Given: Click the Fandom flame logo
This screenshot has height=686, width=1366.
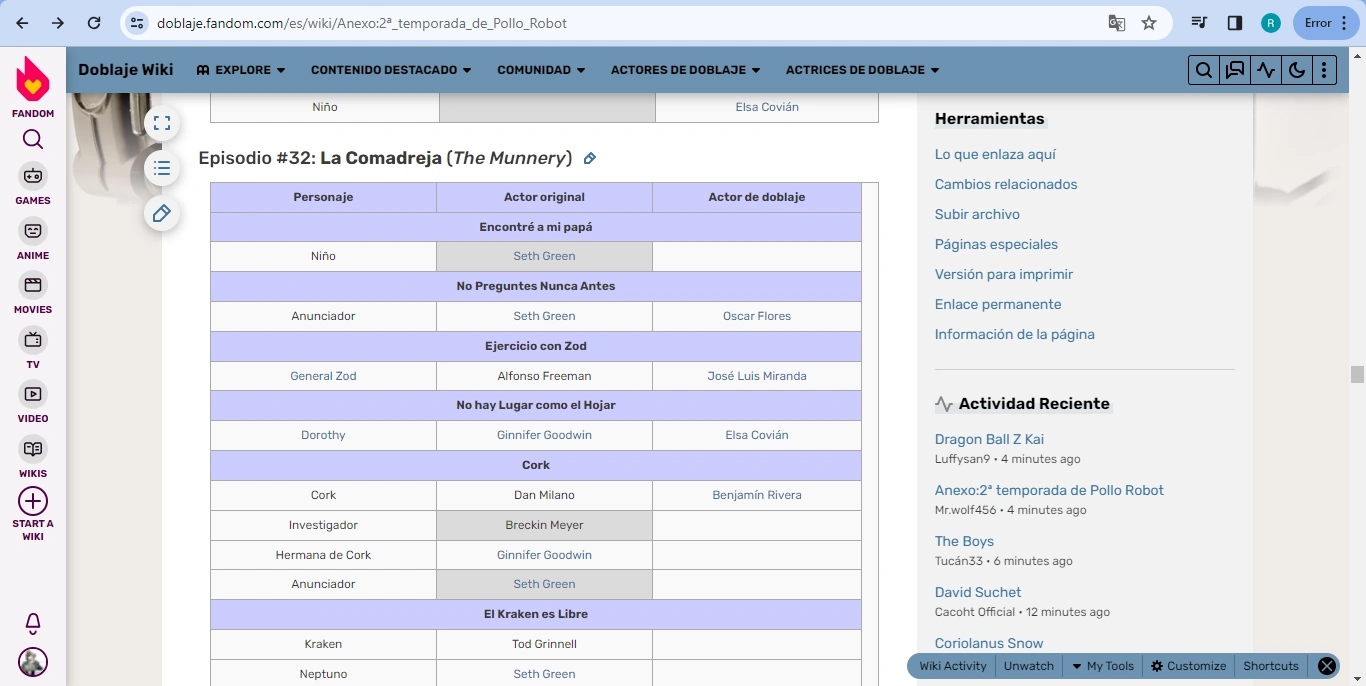Looking at the screenshot, I should 33,79.
